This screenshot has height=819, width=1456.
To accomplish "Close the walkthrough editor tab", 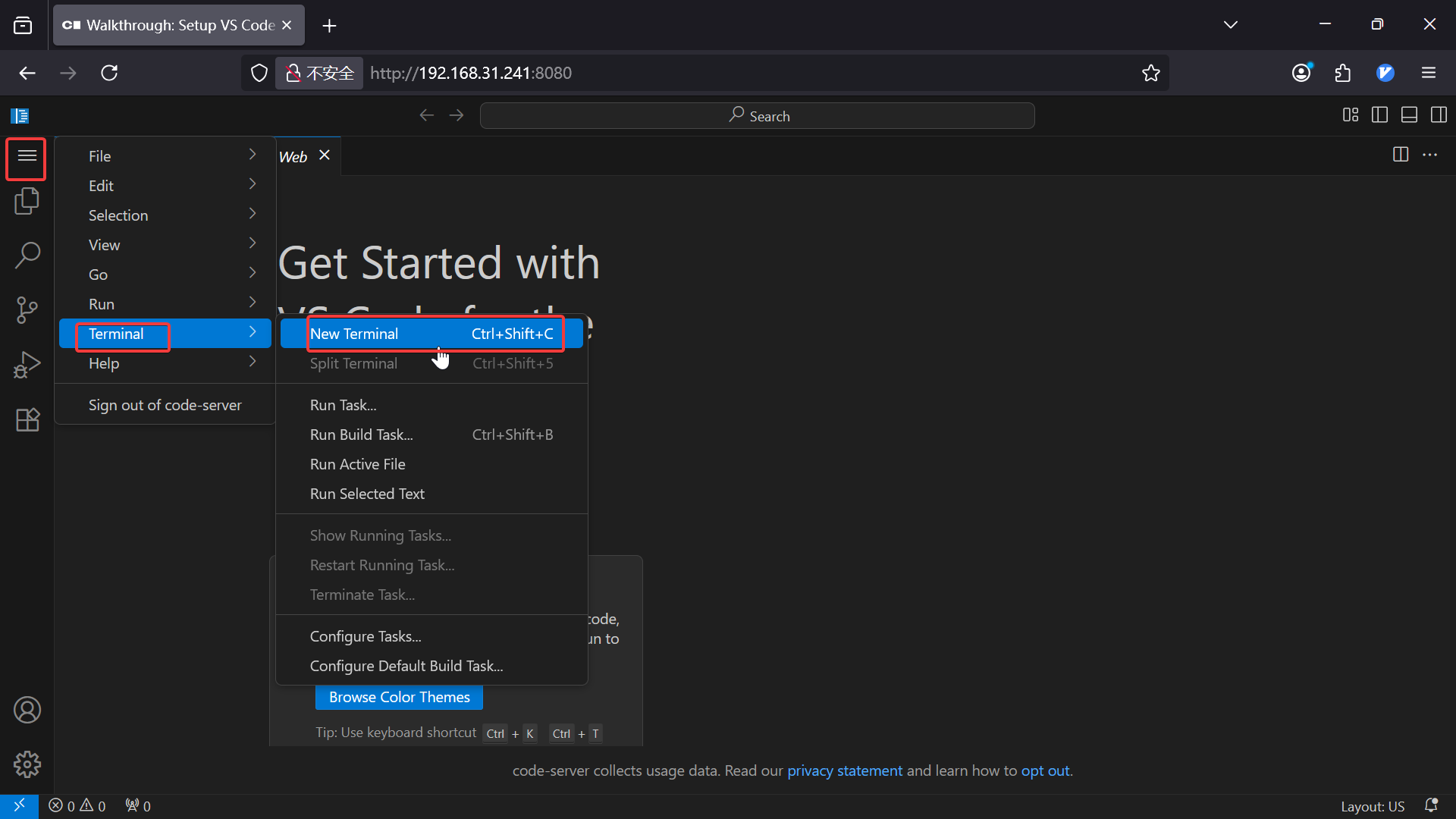I will point(325,155).
